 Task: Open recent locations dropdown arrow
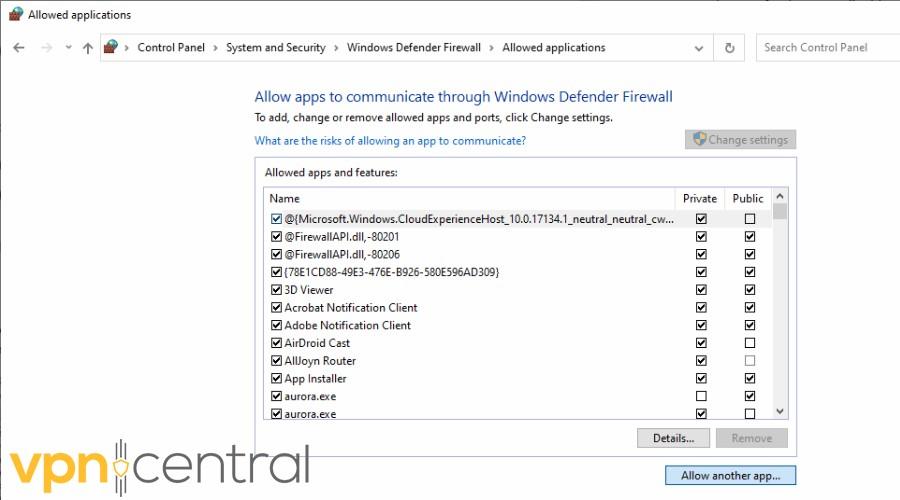68,48
